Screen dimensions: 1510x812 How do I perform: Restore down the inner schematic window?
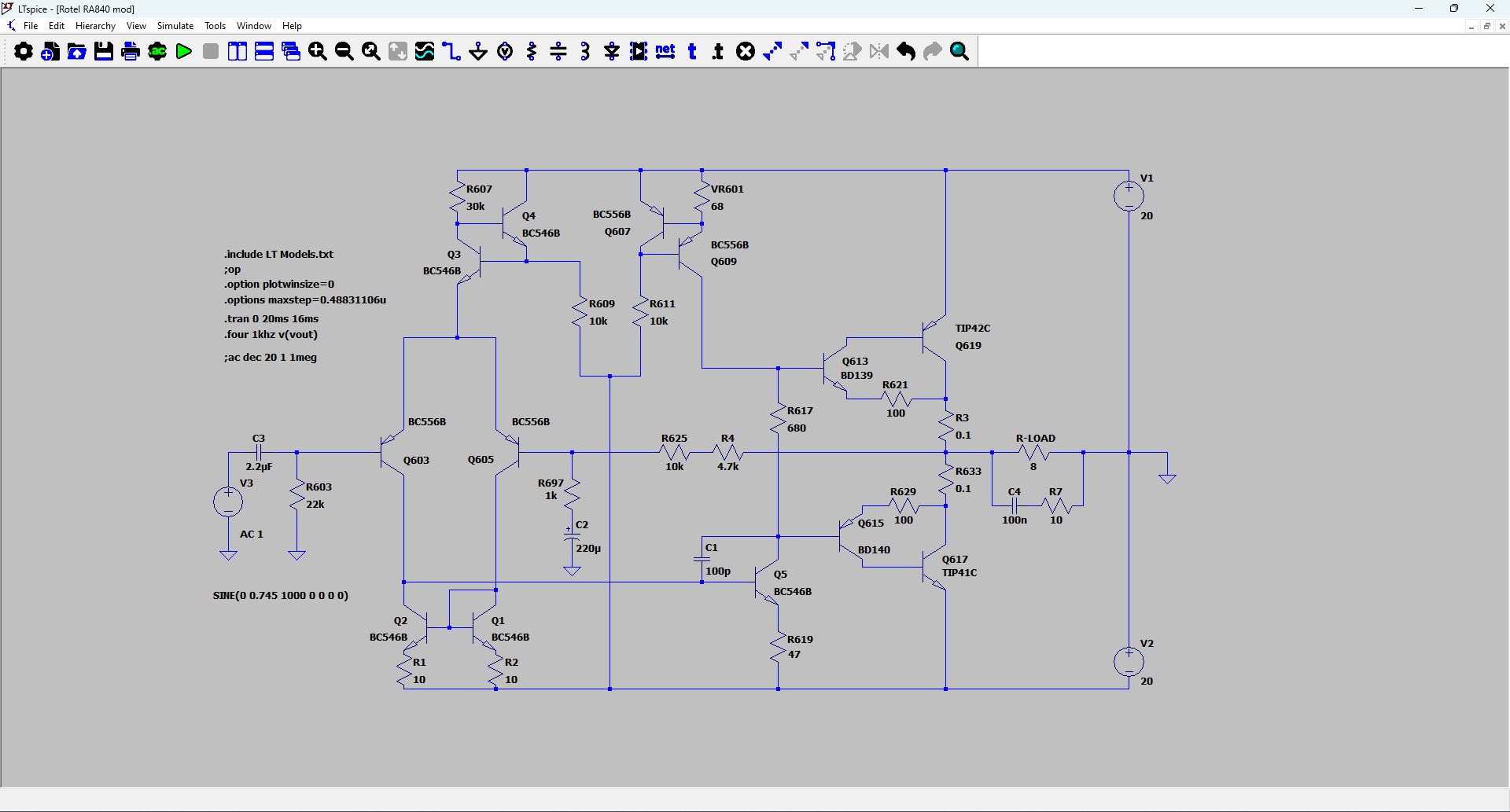coord(1487,26)
